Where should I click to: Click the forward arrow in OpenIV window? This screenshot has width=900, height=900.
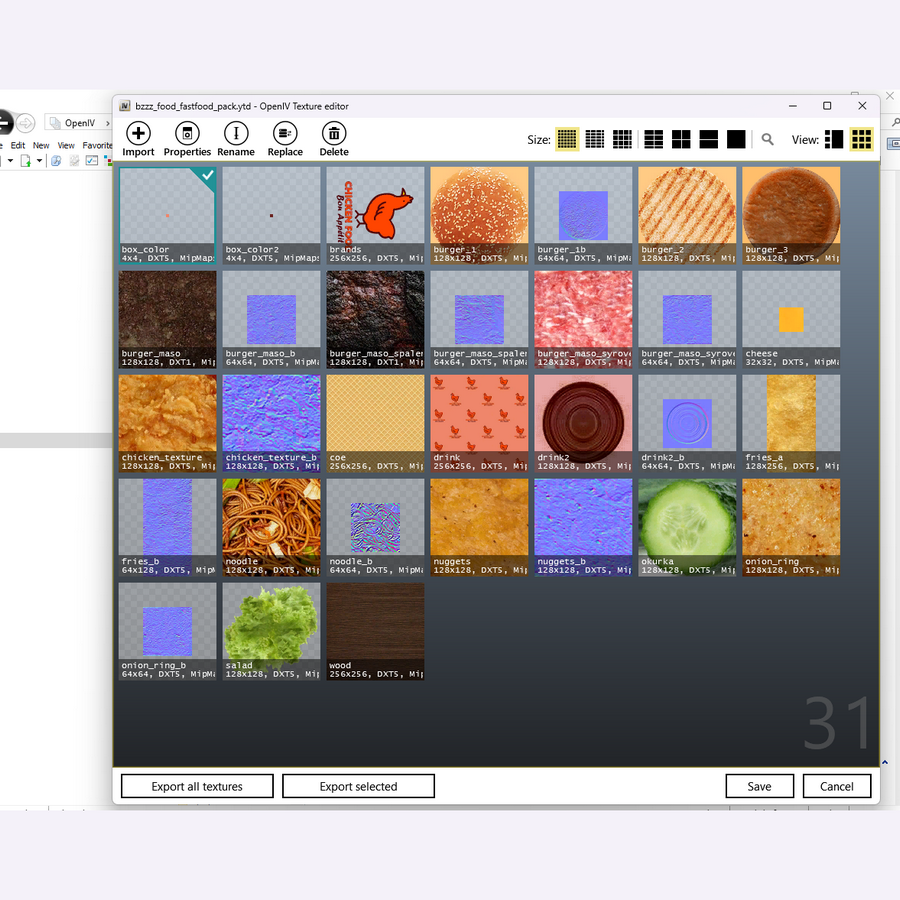click(x=25, y=123)
